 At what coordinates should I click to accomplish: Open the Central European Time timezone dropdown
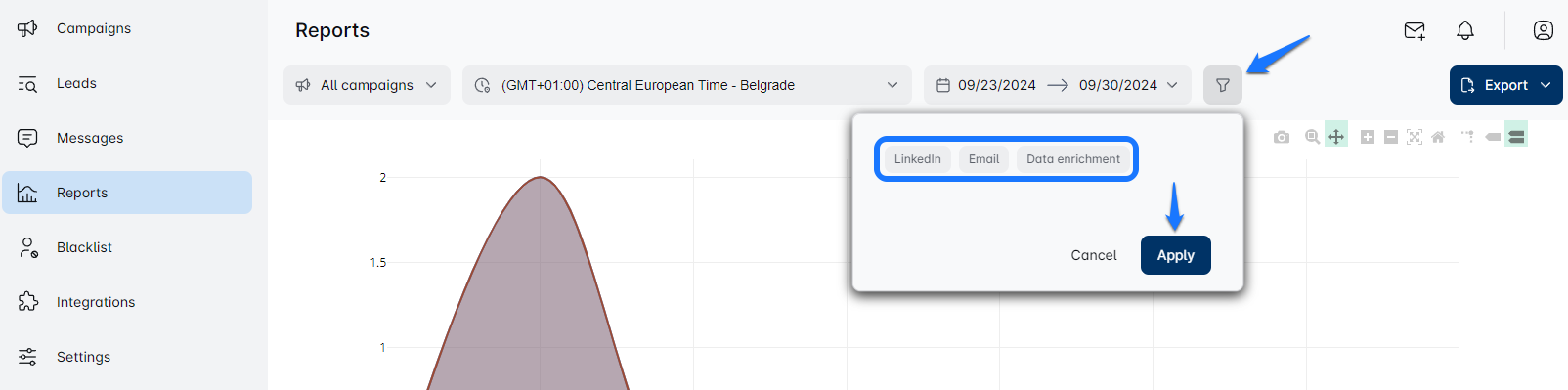pos(687,85)
